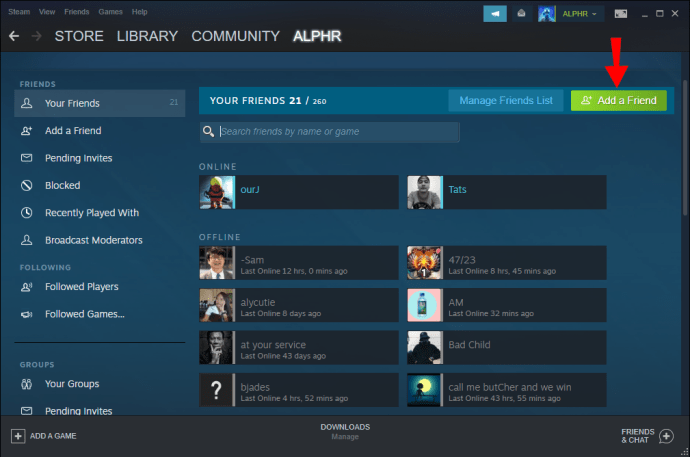Click ourJ friend name
The height and width of the screenshot is (457, 690).
(250, 190)
